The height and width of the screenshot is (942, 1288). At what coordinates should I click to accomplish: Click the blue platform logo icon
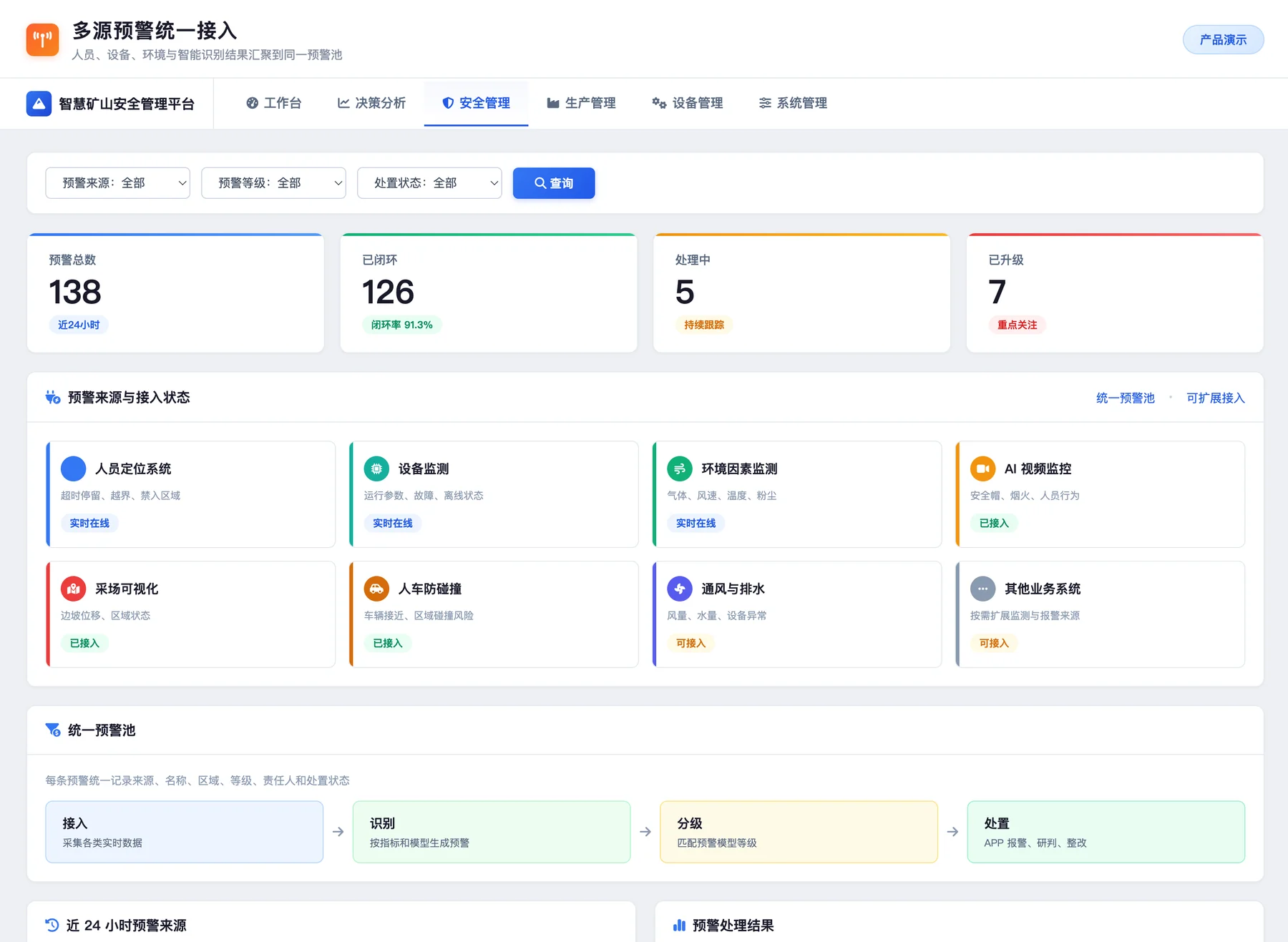pos(39,104)
